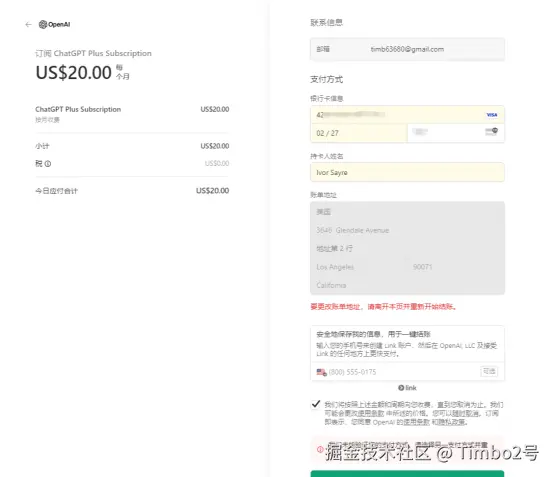Click the ChatGPT Plus Subscription line item

coord(78,110)
